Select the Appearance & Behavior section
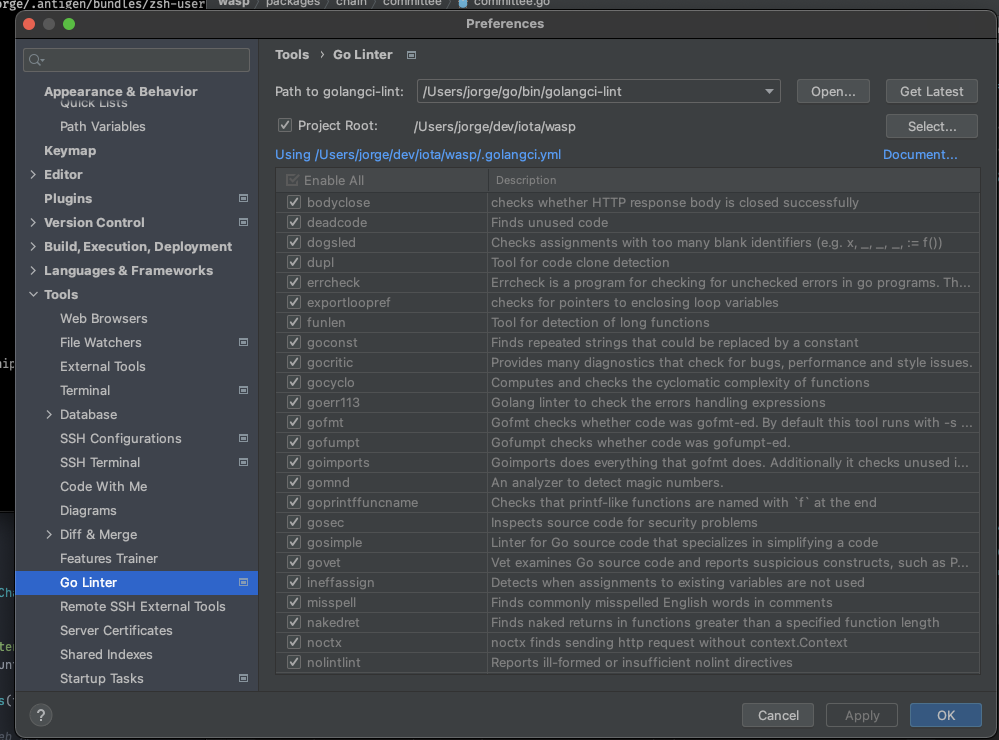Viewport: 999px width, 740px height. click(121, 91)
